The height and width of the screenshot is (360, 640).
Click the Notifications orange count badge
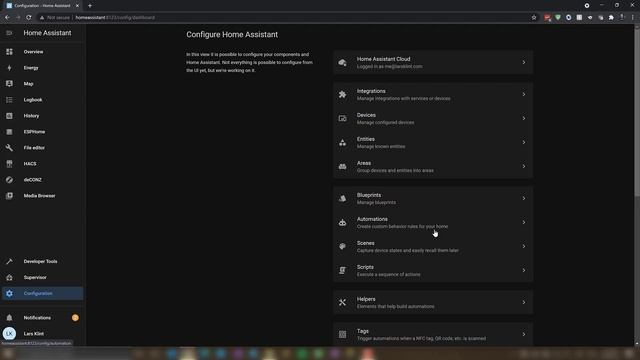click(75, 318)
